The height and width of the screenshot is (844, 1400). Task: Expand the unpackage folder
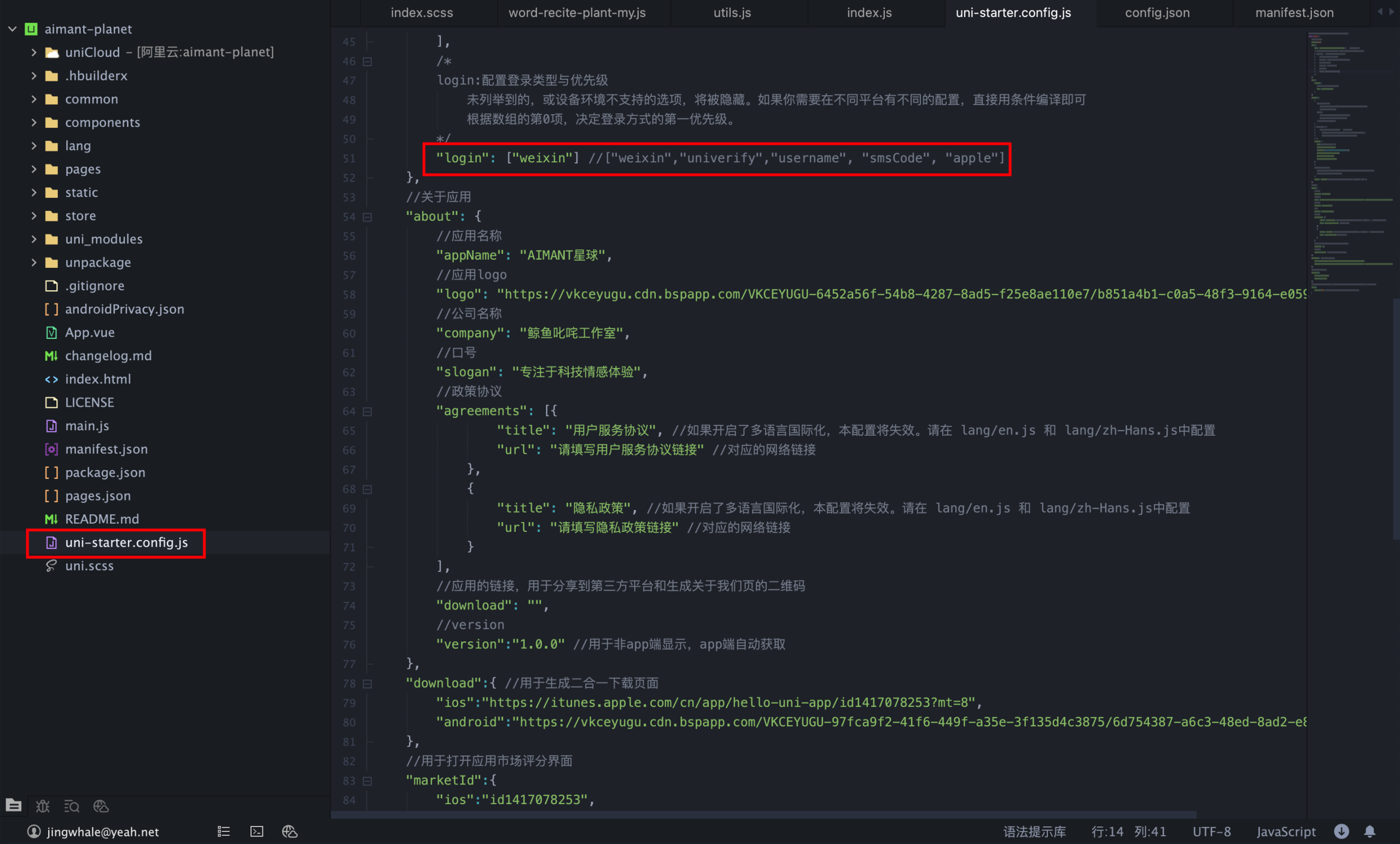(33, 262)
